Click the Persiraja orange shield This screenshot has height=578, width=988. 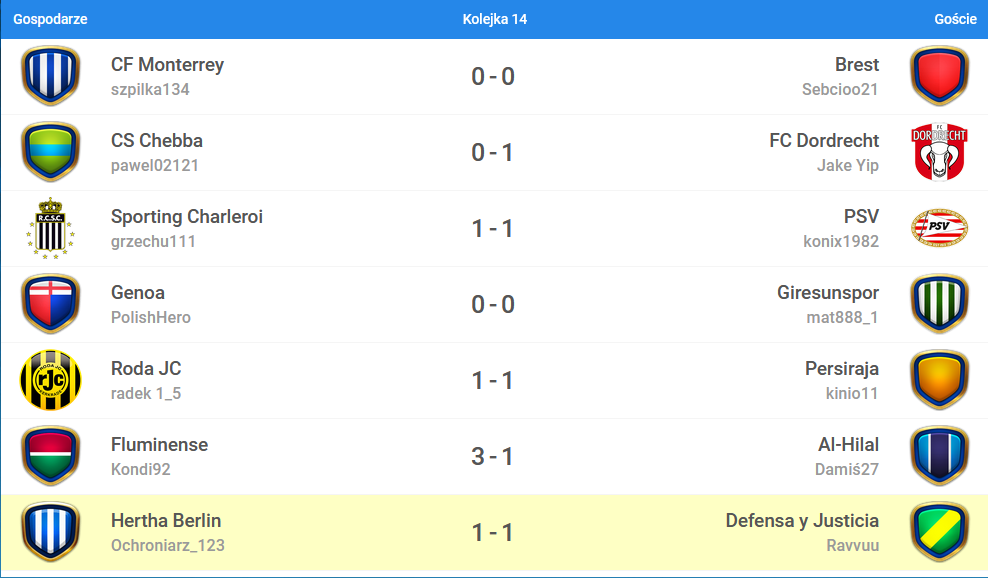tap(939, 380)
